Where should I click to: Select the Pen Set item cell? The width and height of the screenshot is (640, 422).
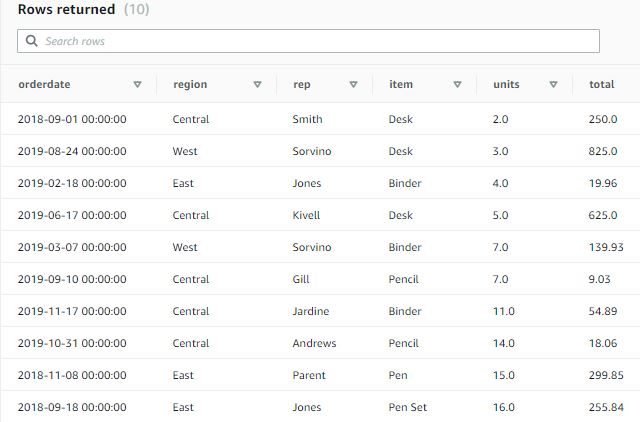tap(407, 408)
